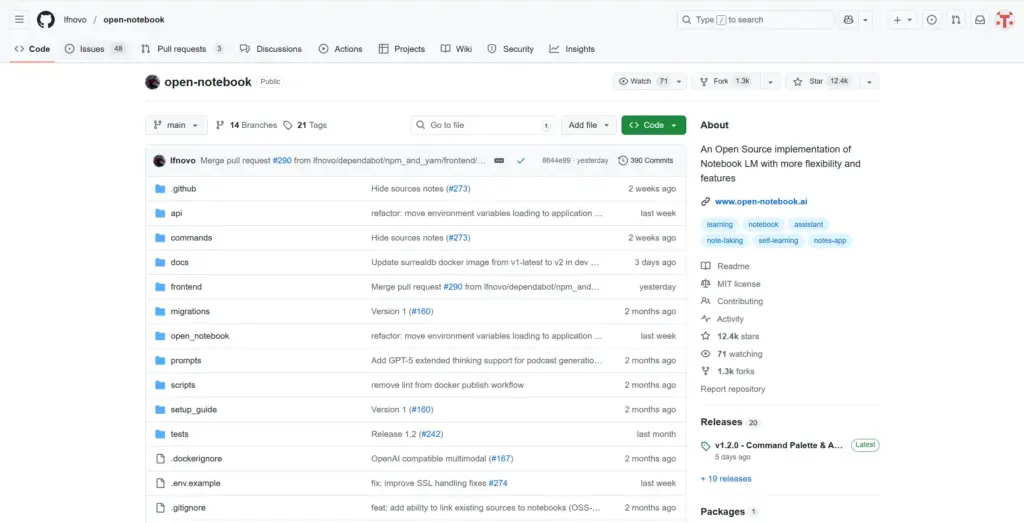This screenshot has height=523, width=1024.
Task: Open the Discussions tab
Action: click(x=271, y=49)
